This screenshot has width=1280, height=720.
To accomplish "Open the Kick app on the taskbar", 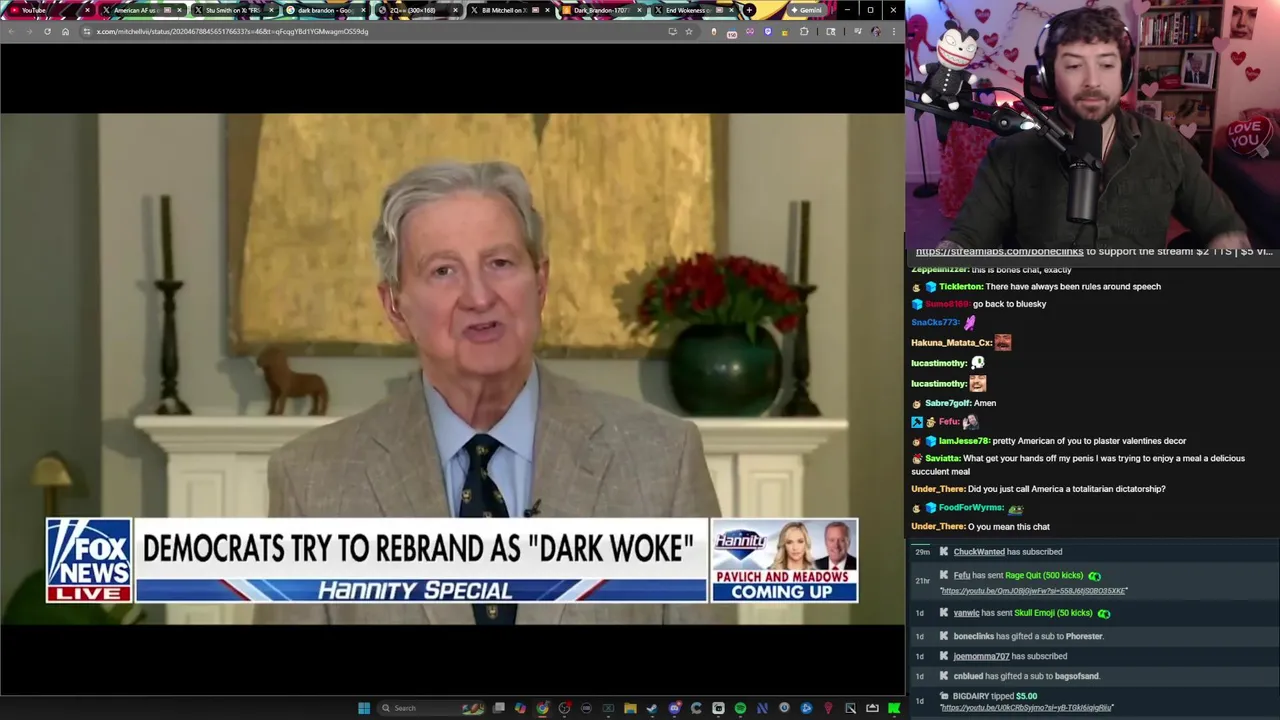I will point(893,708).
